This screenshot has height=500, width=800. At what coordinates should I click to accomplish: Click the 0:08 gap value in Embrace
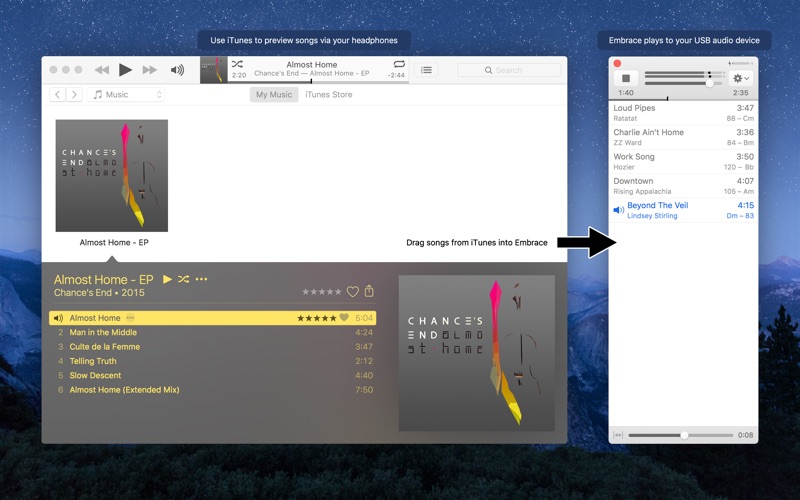[x=745, y=435]
